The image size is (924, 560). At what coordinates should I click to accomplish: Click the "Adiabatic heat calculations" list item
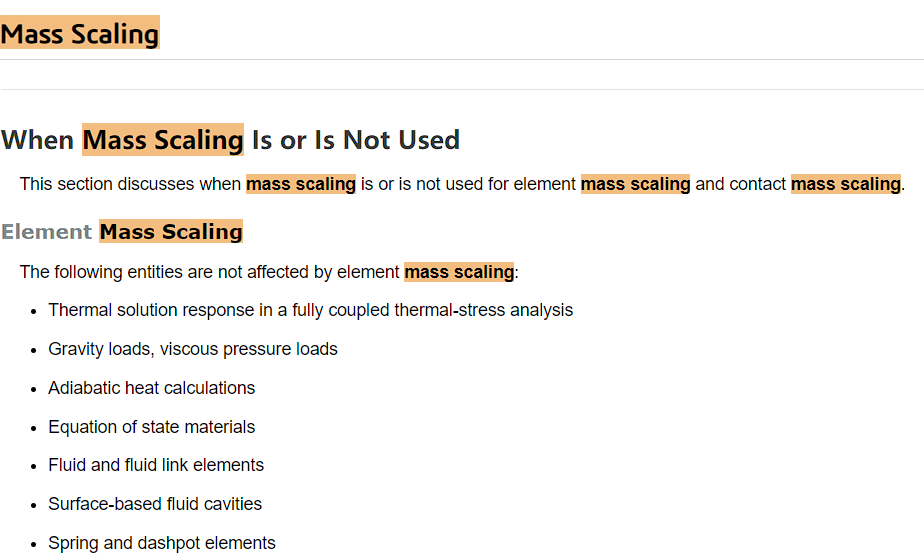pyautogui.click(x=151, y=388)
